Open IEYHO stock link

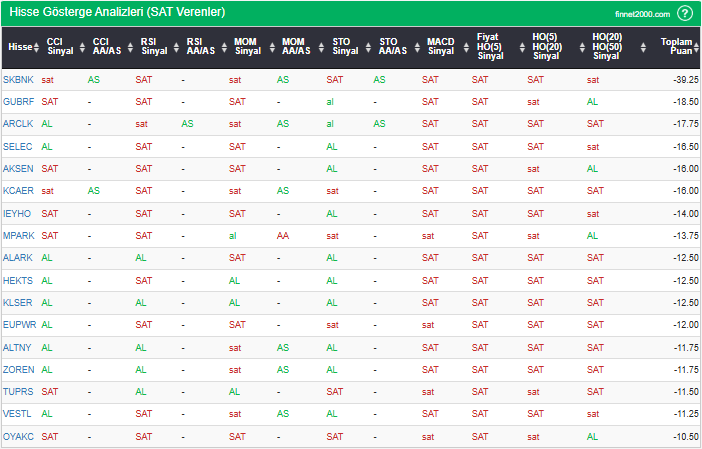[x=17, y=214]
